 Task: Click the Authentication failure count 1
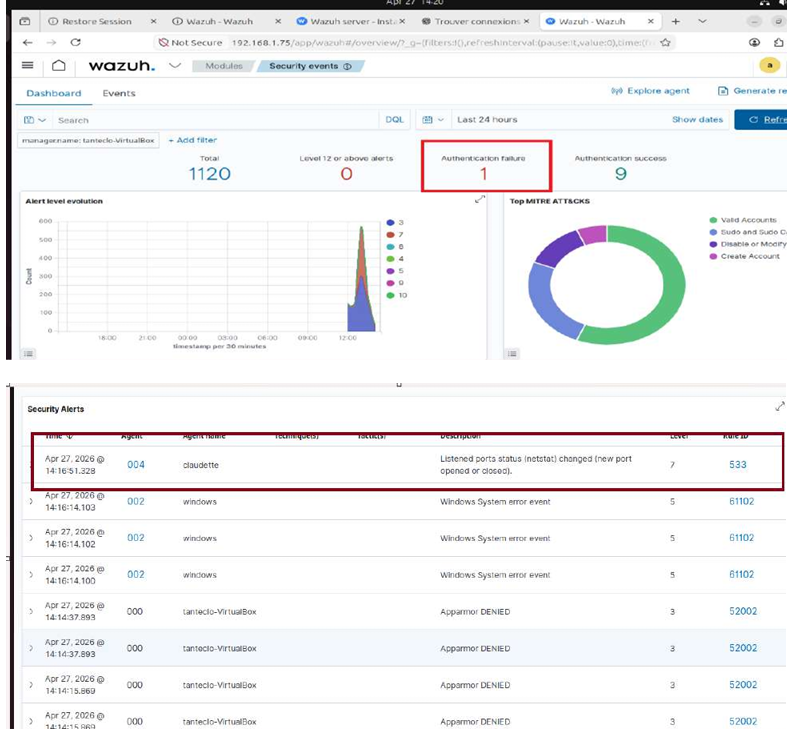[483, 174]
